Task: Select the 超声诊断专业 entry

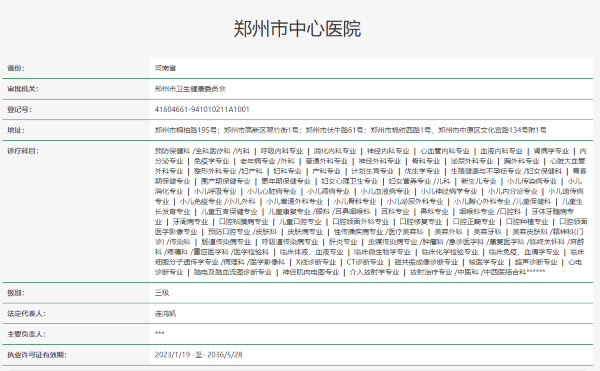Action: click(536, 262)
